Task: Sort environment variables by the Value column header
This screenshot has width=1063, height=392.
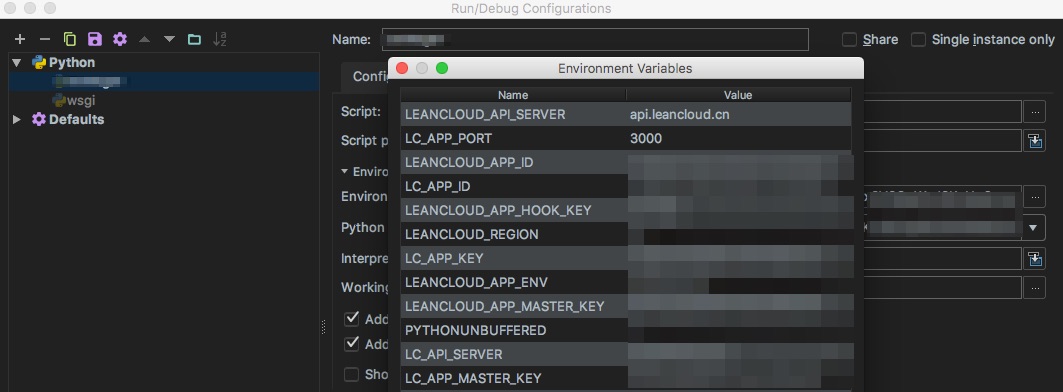Action: pos(738,95)
